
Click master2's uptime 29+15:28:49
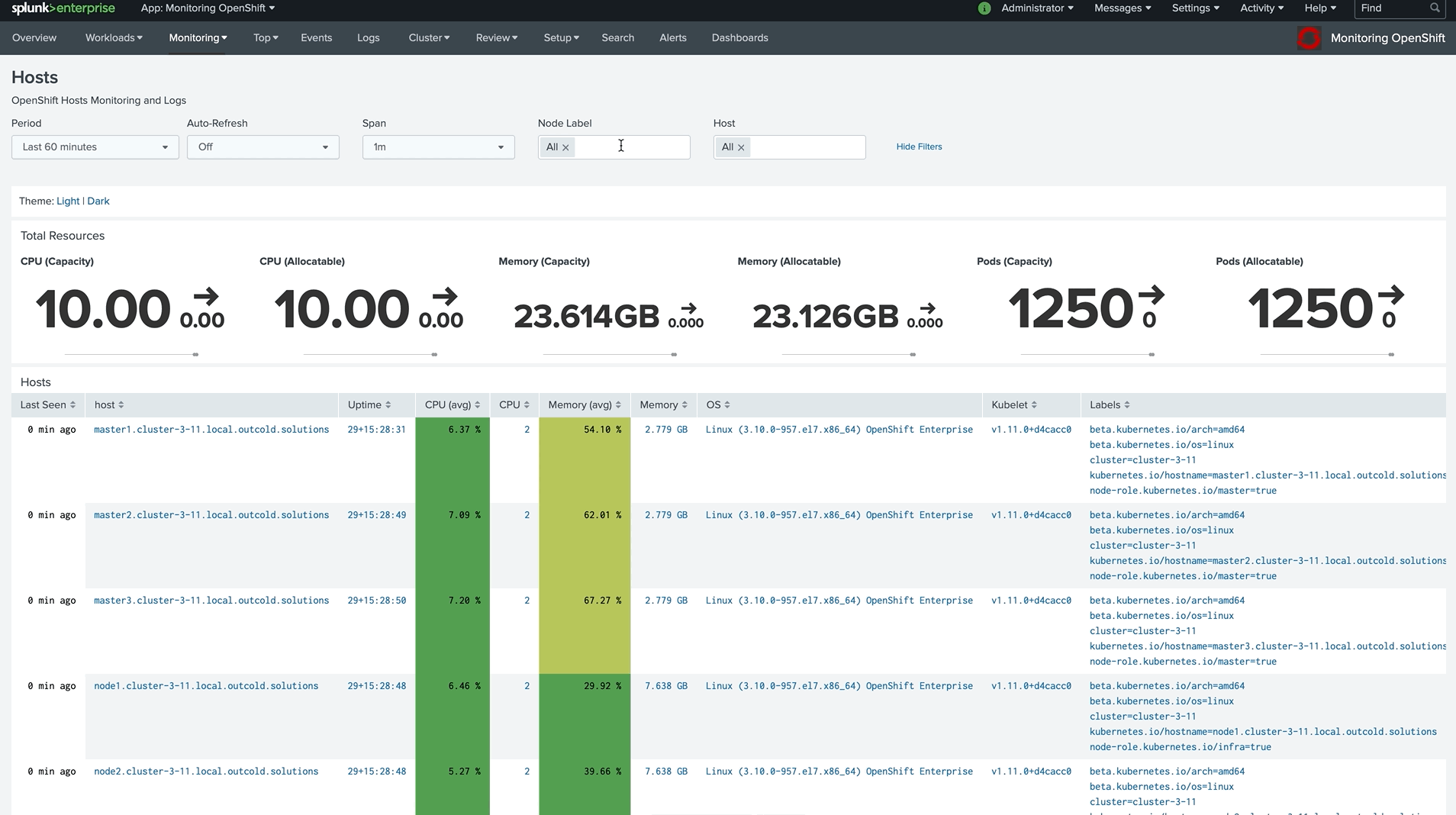[377, 515]
